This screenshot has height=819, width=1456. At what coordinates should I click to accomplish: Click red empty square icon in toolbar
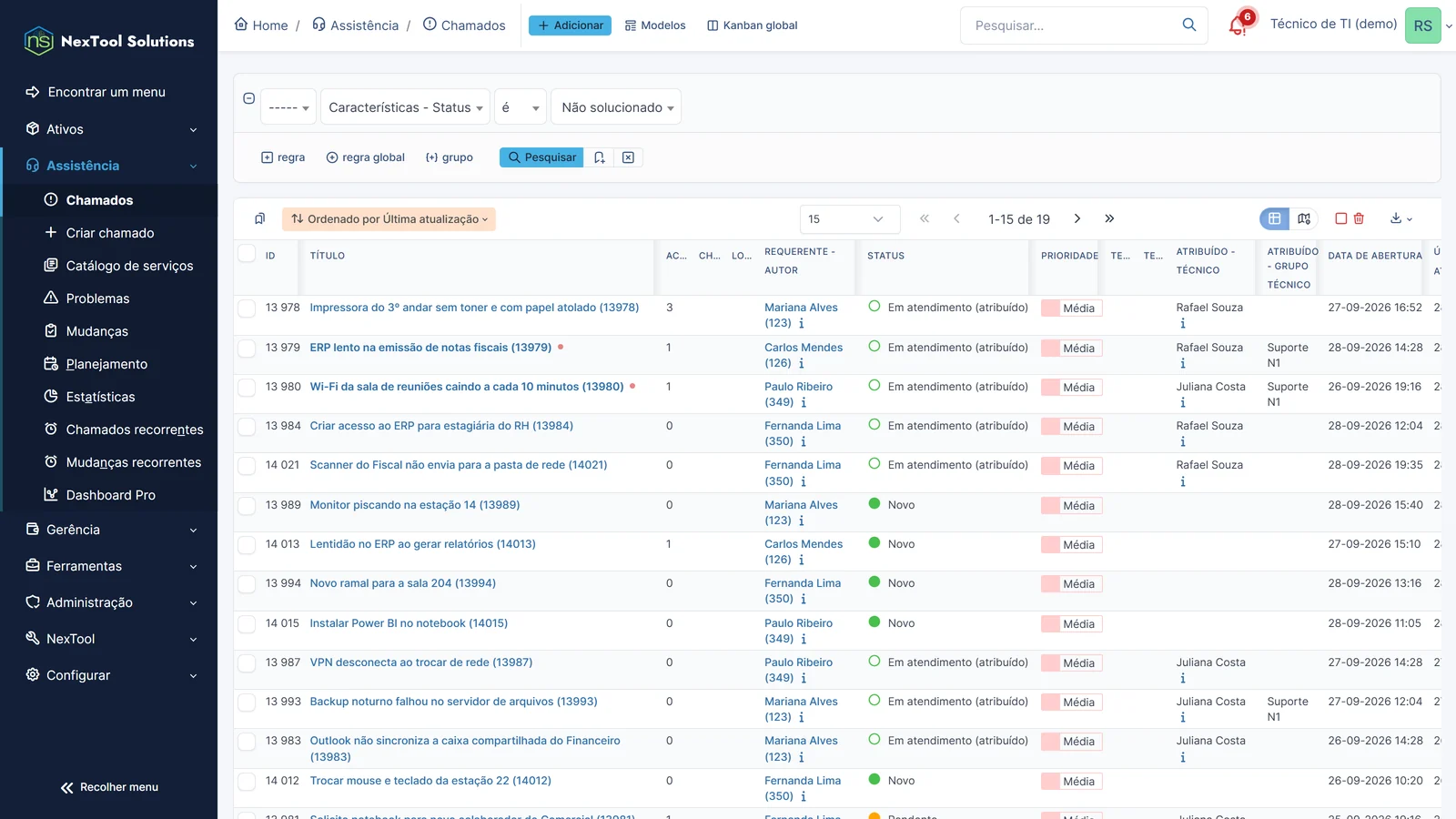click(x=1340, y=218)
